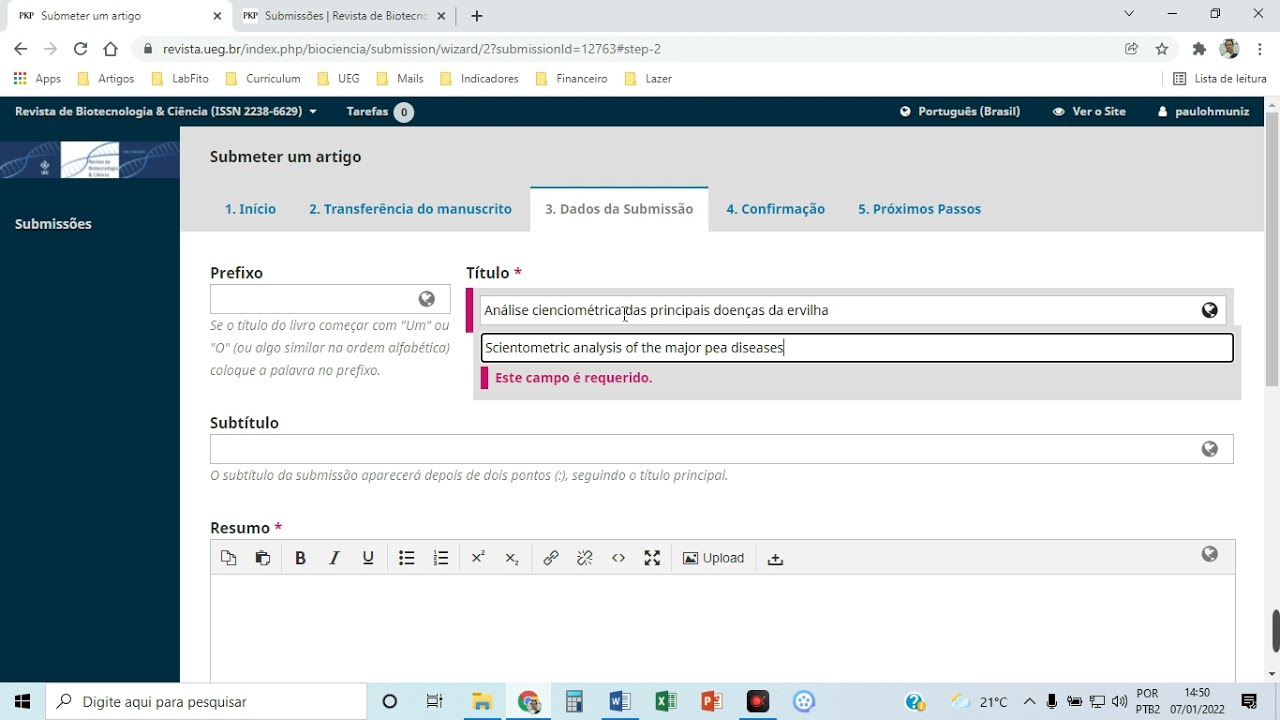
Task: Share this page icon in address bar
Action: [x=1132, y=49]
